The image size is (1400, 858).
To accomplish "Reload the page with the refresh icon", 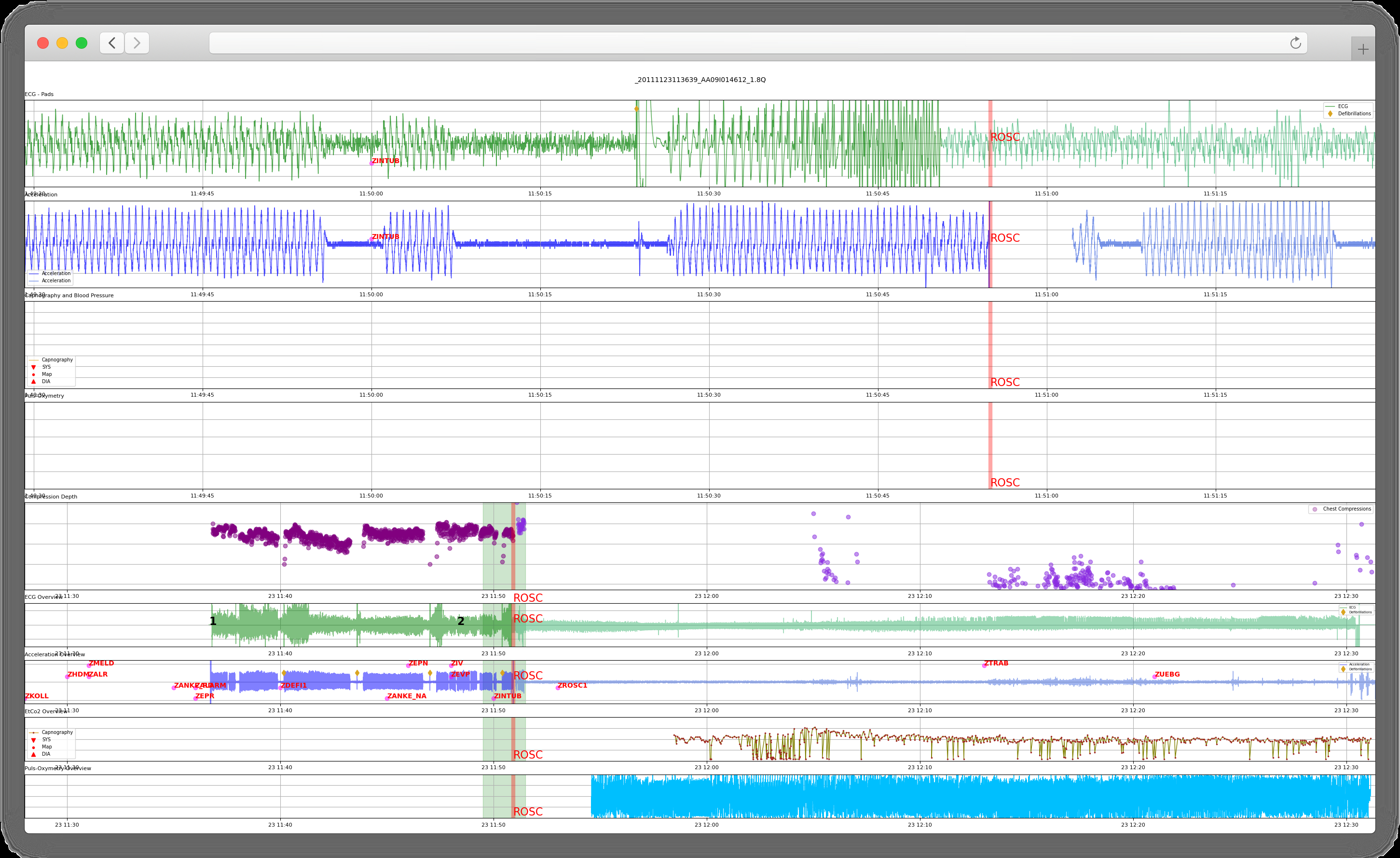I will (x=1295, y=42).
